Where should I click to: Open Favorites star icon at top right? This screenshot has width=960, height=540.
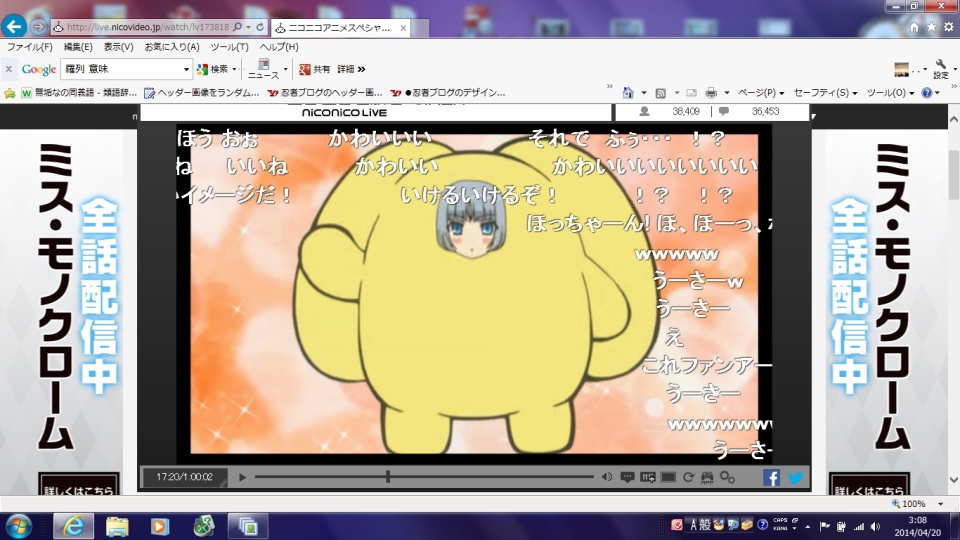click(x=931, y=27)
